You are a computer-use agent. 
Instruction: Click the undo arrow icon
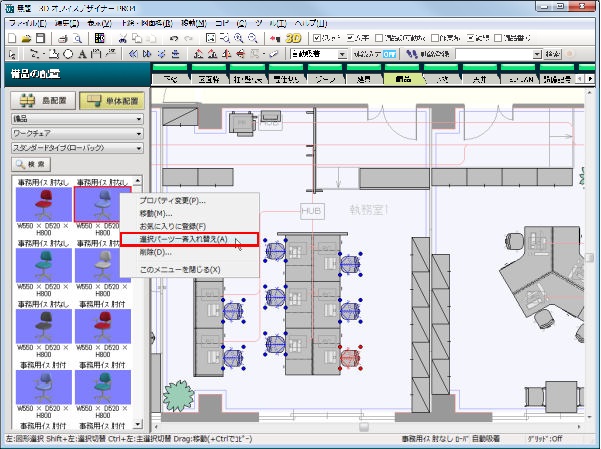173,37
